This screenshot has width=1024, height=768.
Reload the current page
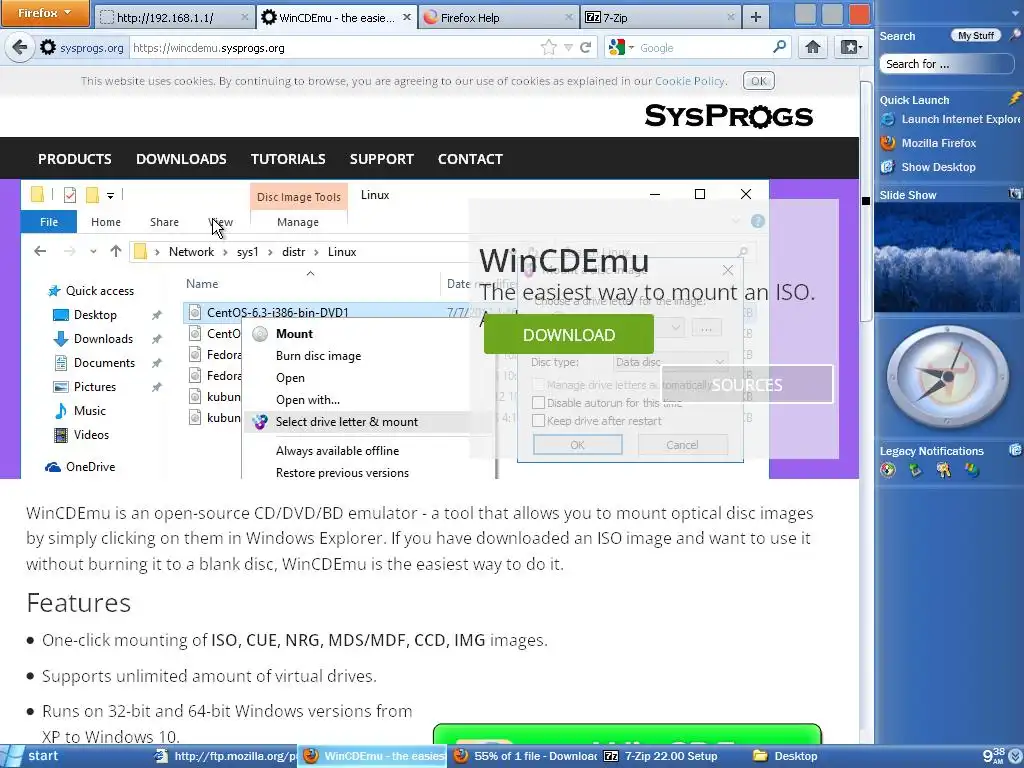coord(586,48)
